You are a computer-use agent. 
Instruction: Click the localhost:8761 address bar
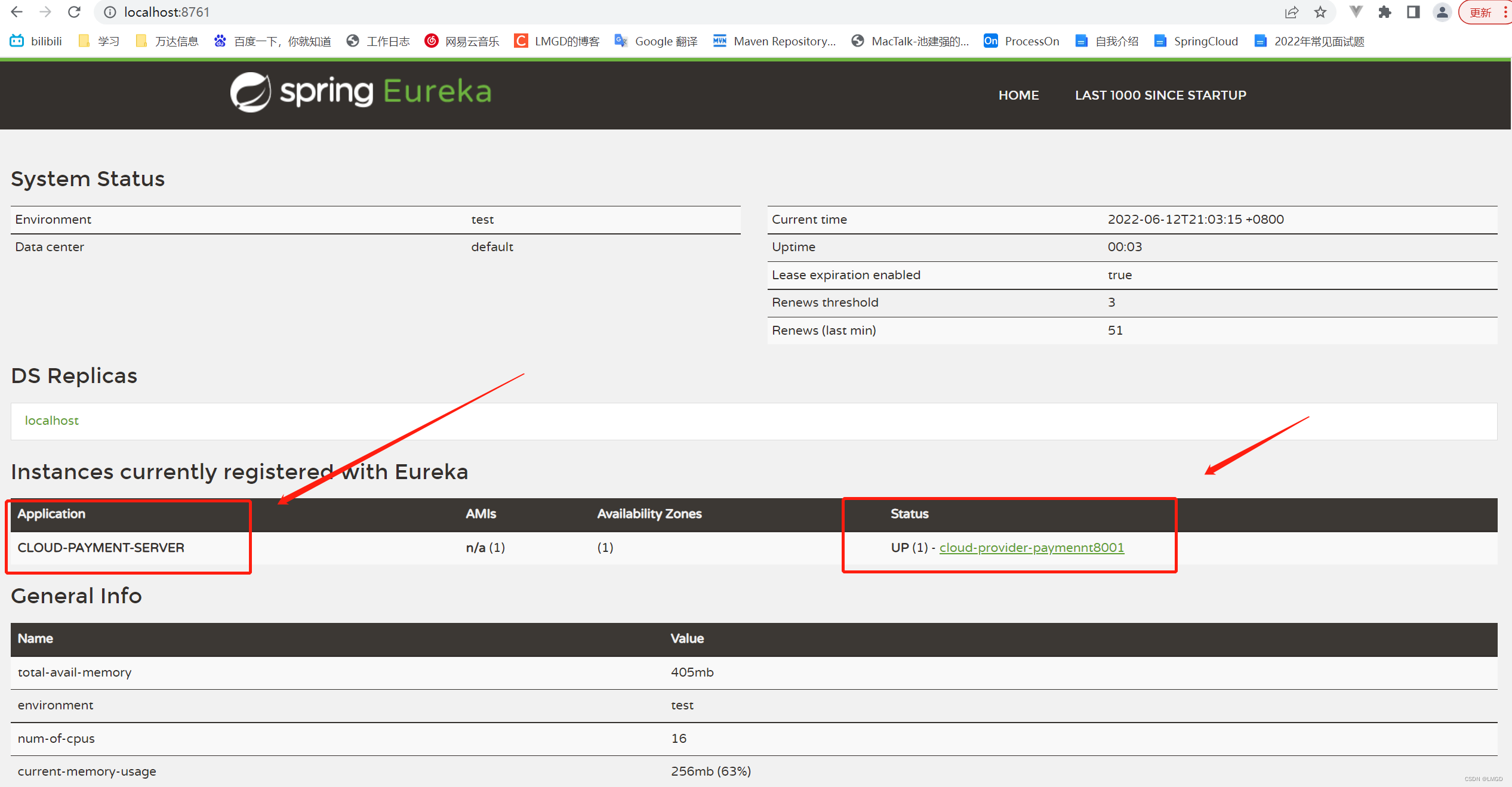(x=167, y=12)
